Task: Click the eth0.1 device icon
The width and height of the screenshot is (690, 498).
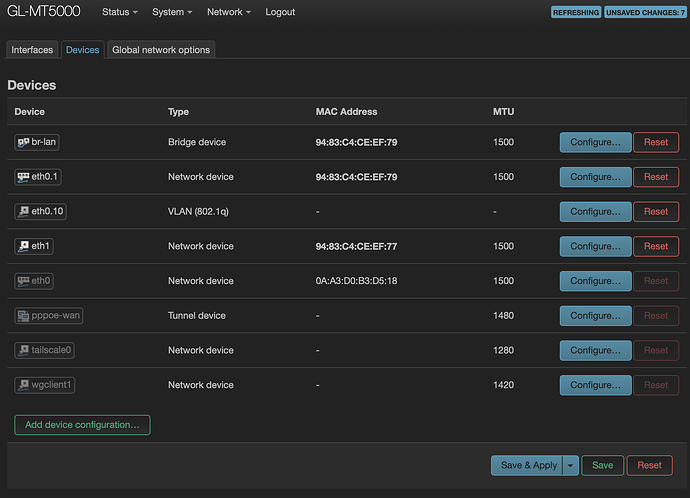Action: click(x=23, y=177)
